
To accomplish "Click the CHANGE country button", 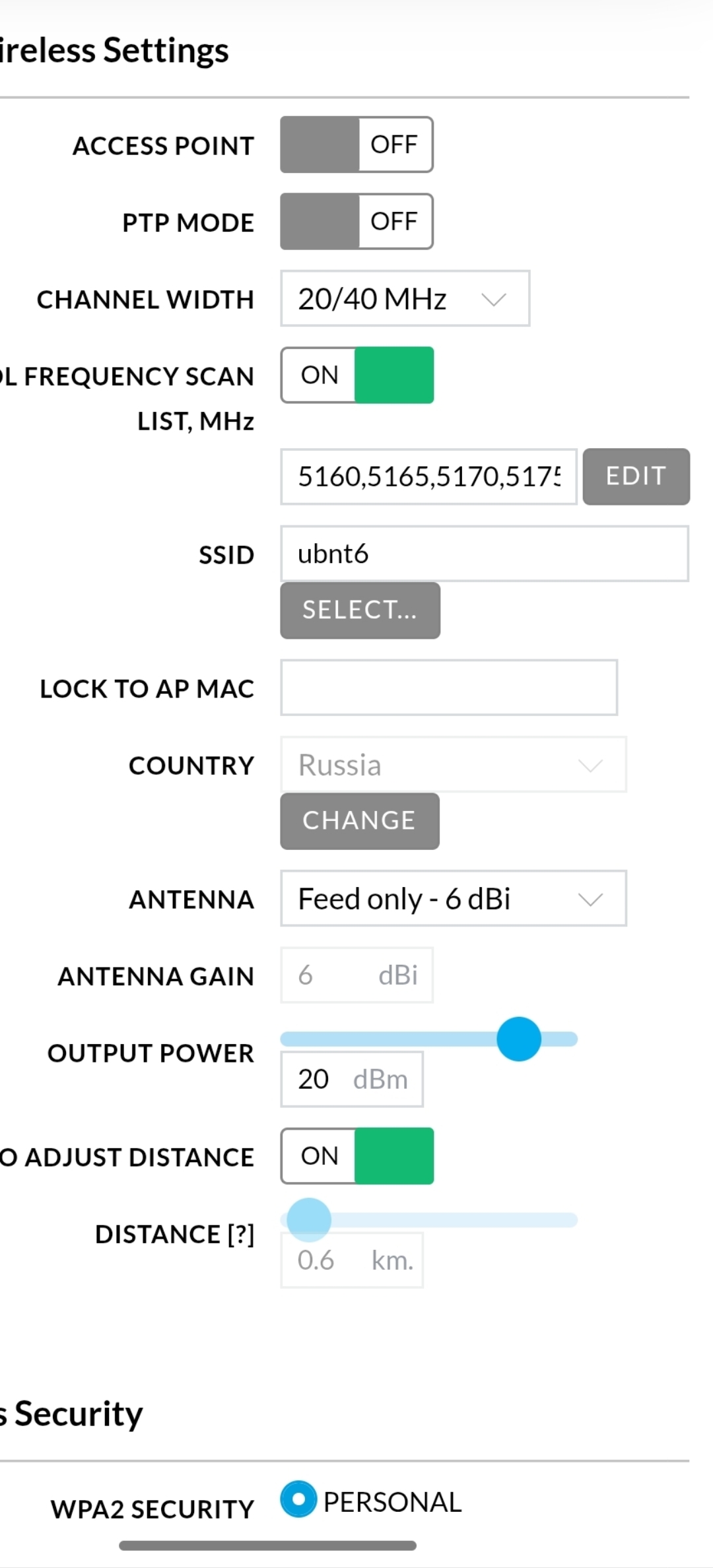I will [359, 820].
